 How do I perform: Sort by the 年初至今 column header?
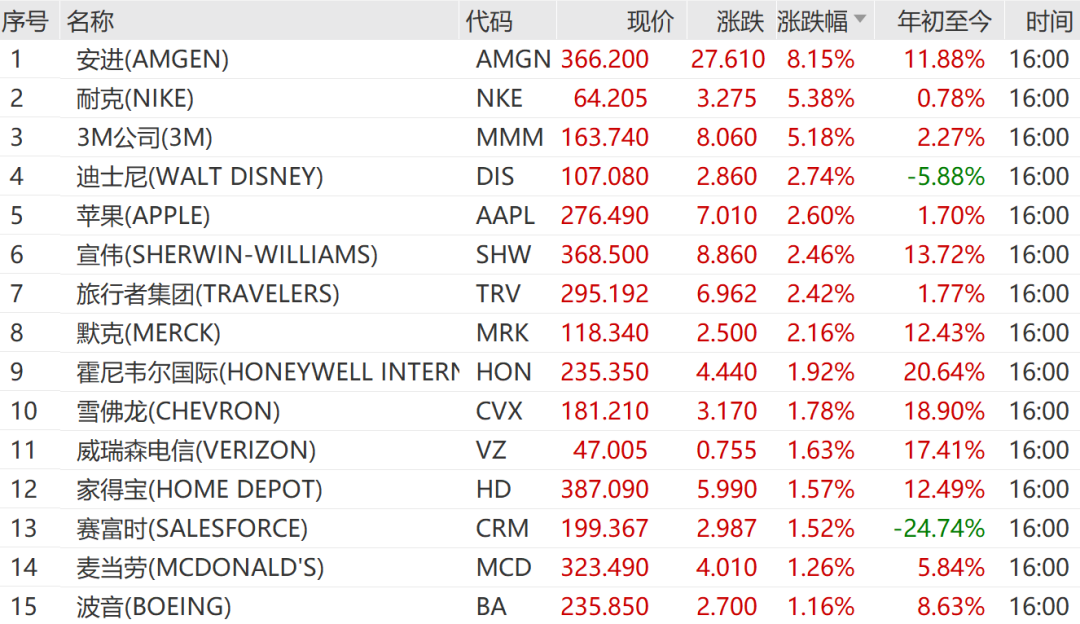point(944,21)
